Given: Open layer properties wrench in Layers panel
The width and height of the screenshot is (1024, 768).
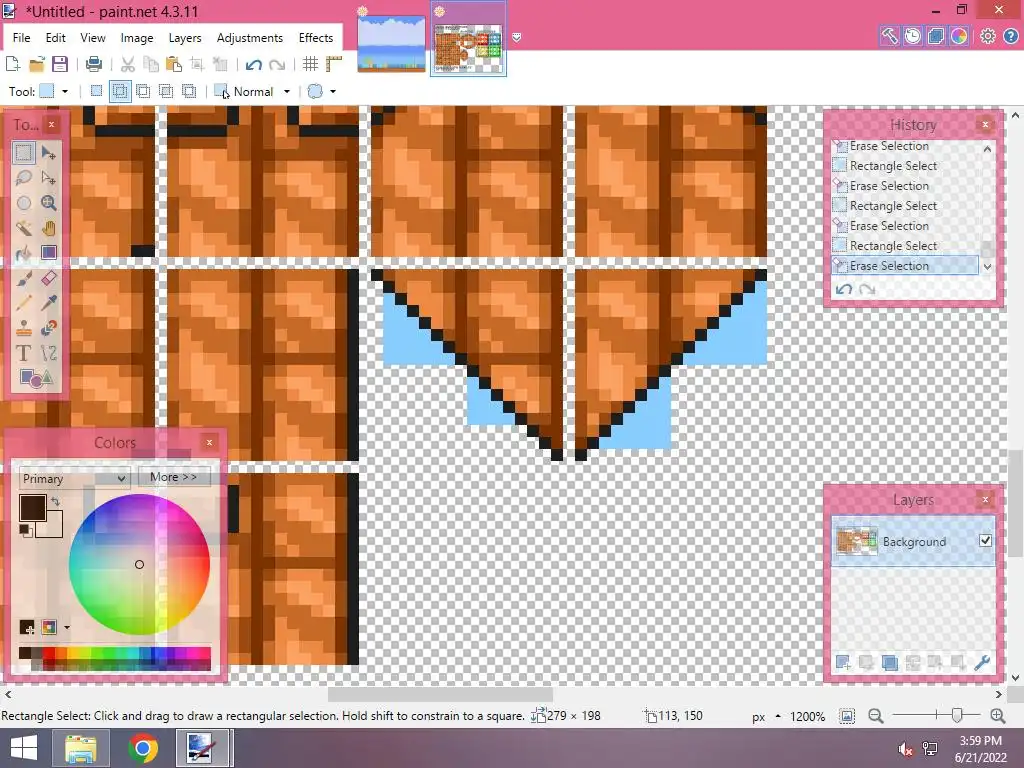Looking at the screenshot, I should tap(982, 663).
